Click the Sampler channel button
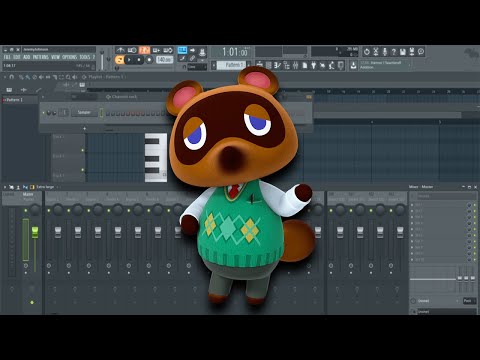Image resolution: width=480 pixels, height=360 pixels. [x=84, y=113]
